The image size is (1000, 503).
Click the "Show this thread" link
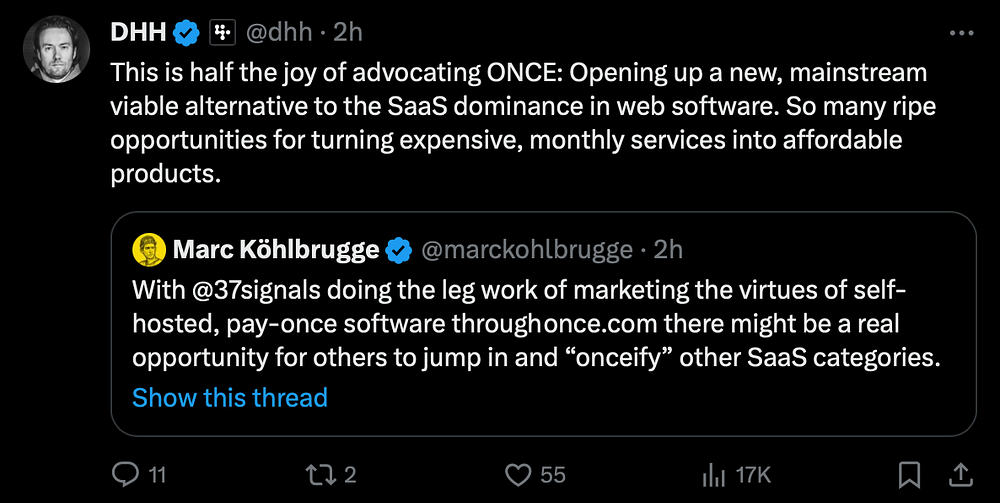pos(230,397)
